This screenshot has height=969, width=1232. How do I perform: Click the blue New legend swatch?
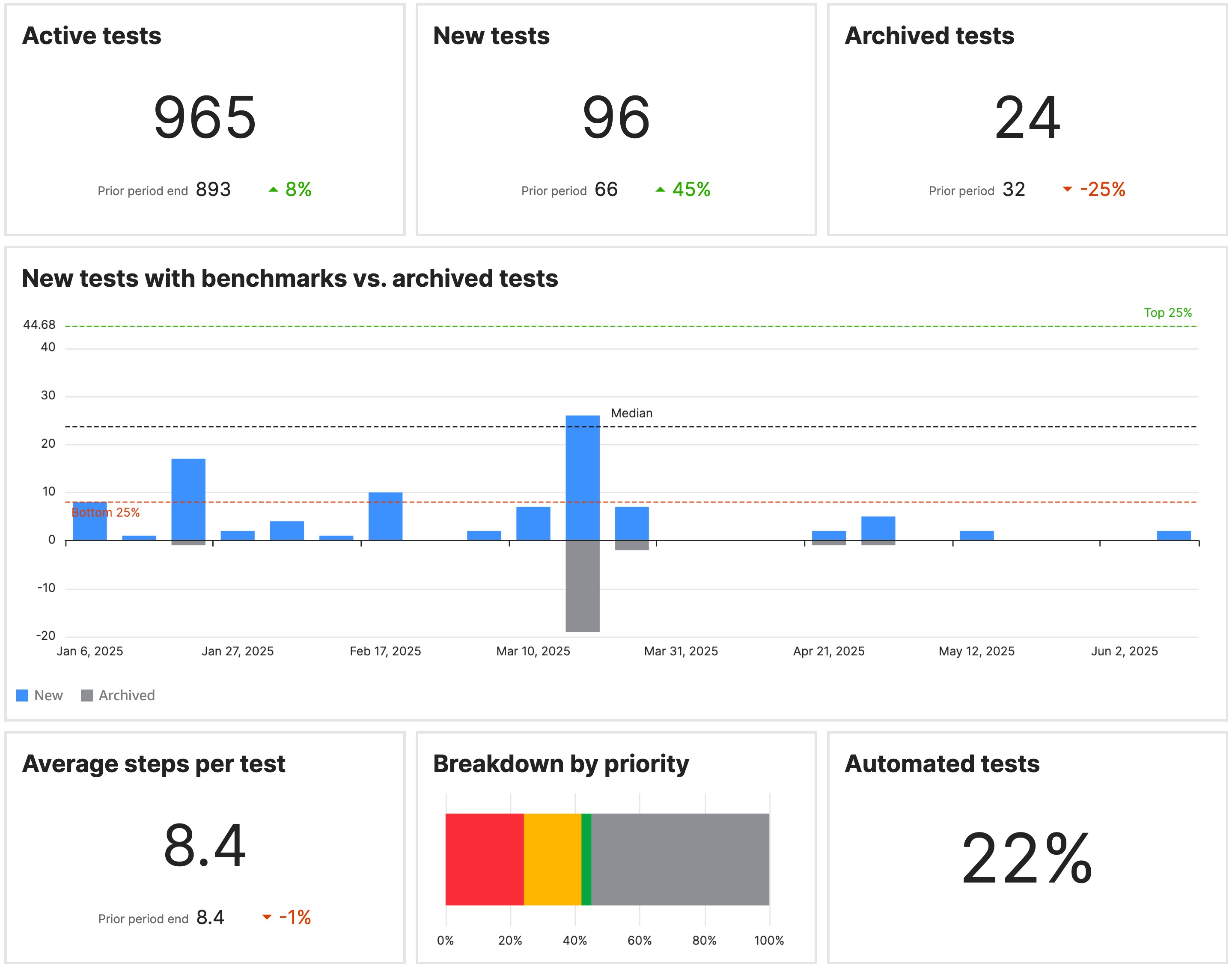[23, 695]
